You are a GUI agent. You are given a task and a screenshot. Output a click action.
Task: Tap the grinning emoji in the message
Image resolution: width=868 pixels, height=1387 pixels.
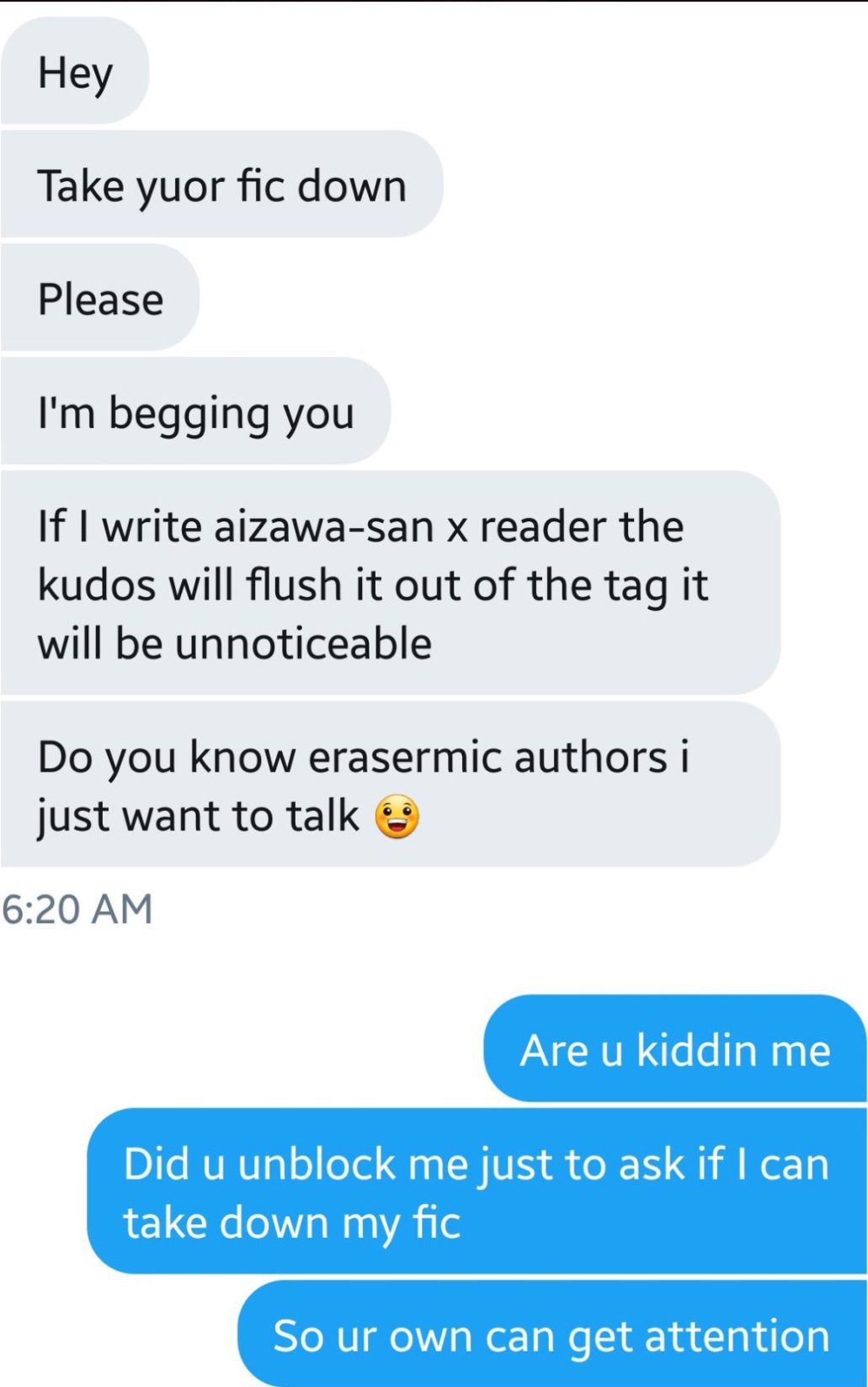[397, 817]
